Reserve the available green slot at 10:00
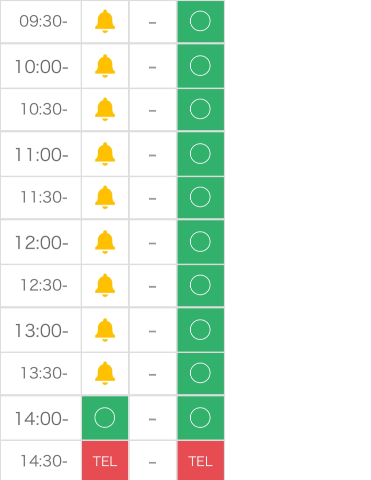 point(201,66)
